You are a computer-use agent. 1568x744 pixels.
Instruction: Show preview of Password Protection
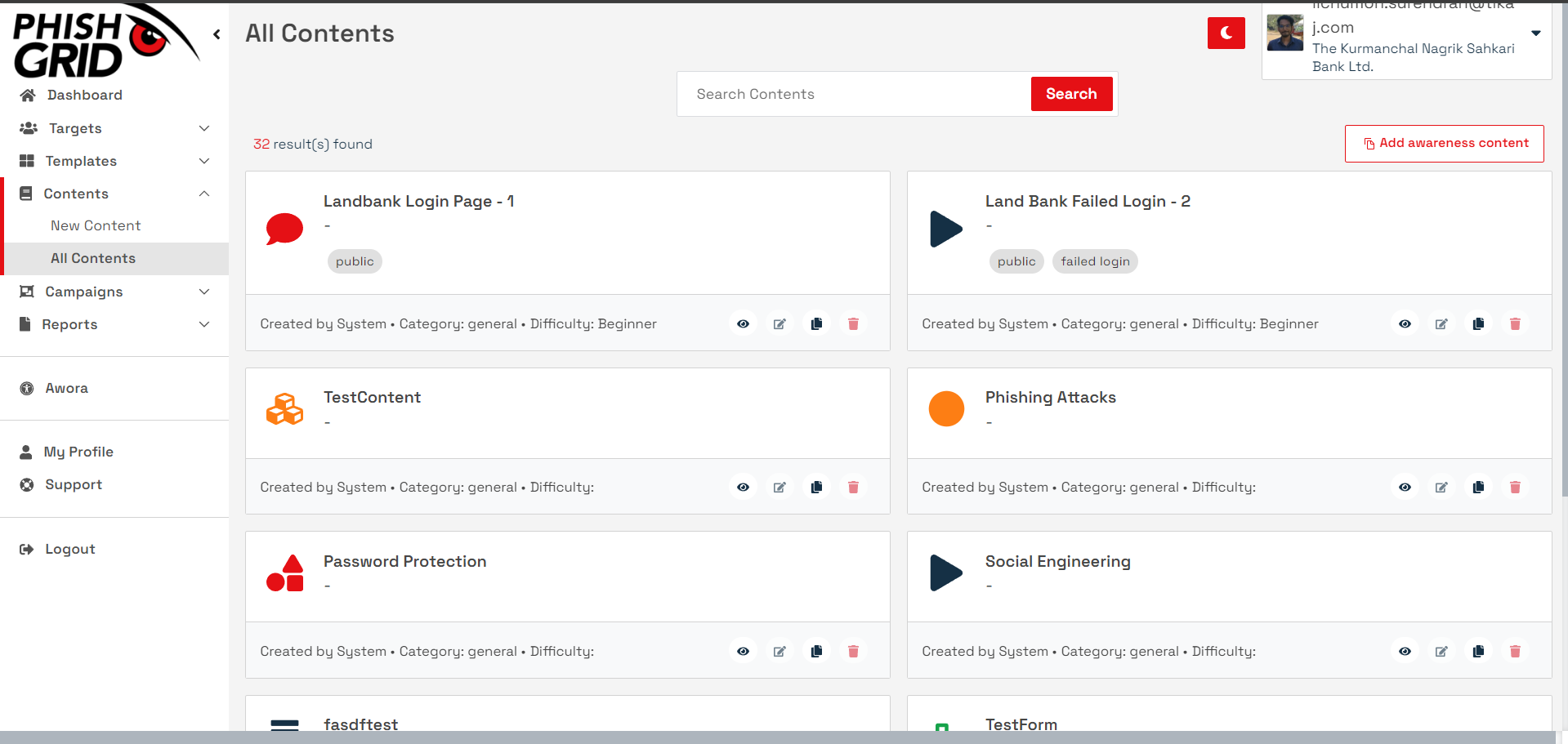(x=742, y=651)
